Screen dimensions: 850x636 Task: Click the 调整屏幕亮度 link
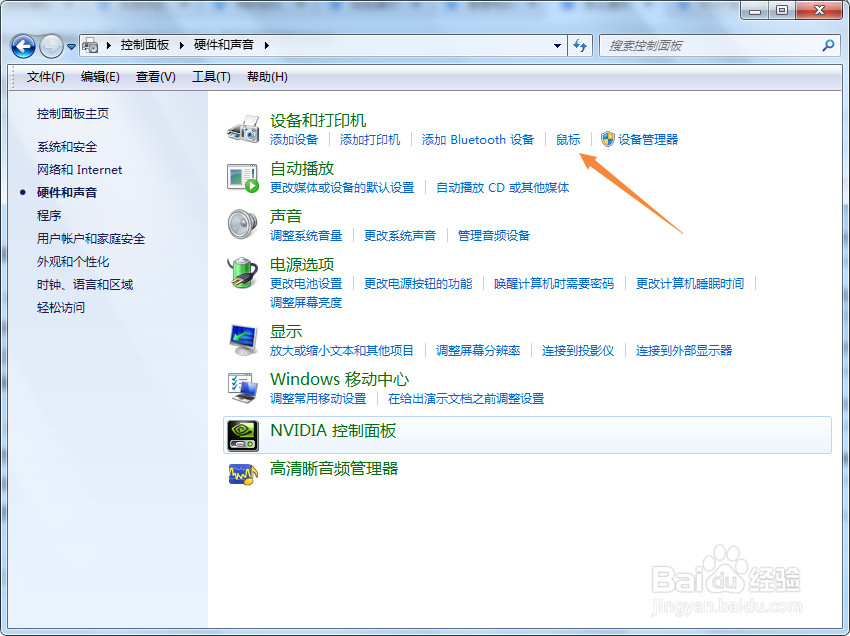click(306, 303)
